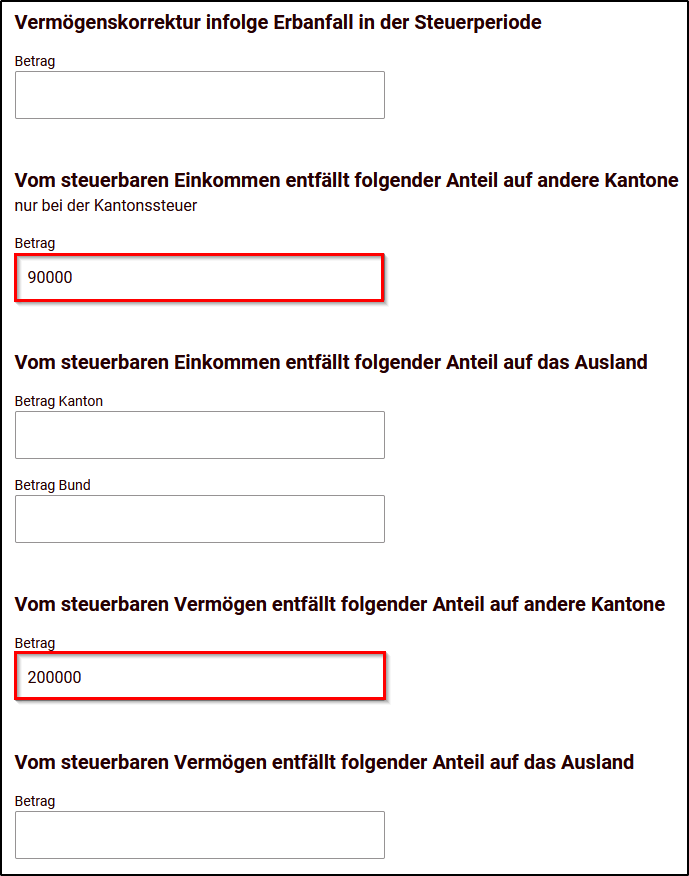Click Betrag field for Vermögen Anteil Ausland
Image resolution: width=689 pixels, height=876 pixels.
(x=199, y=835)
